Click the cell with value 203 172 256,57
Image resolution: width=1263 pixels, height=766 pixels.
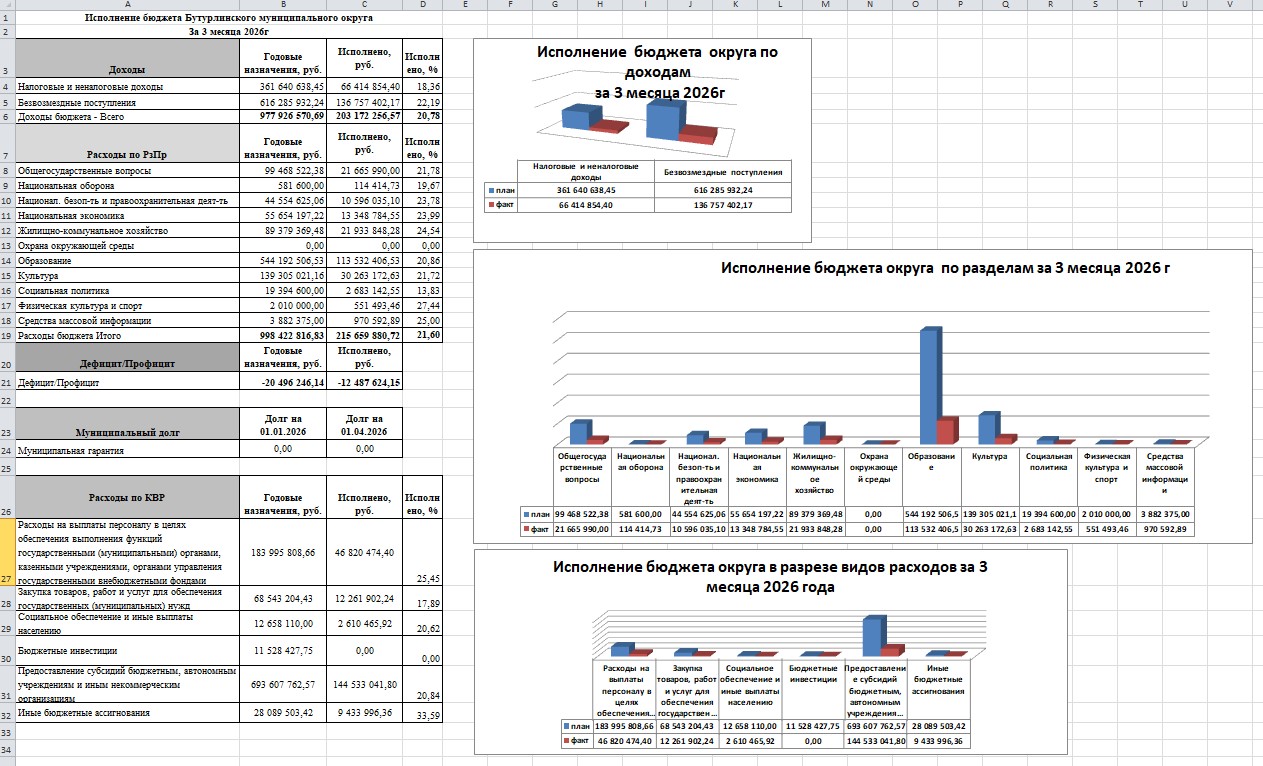pos(364,116)
